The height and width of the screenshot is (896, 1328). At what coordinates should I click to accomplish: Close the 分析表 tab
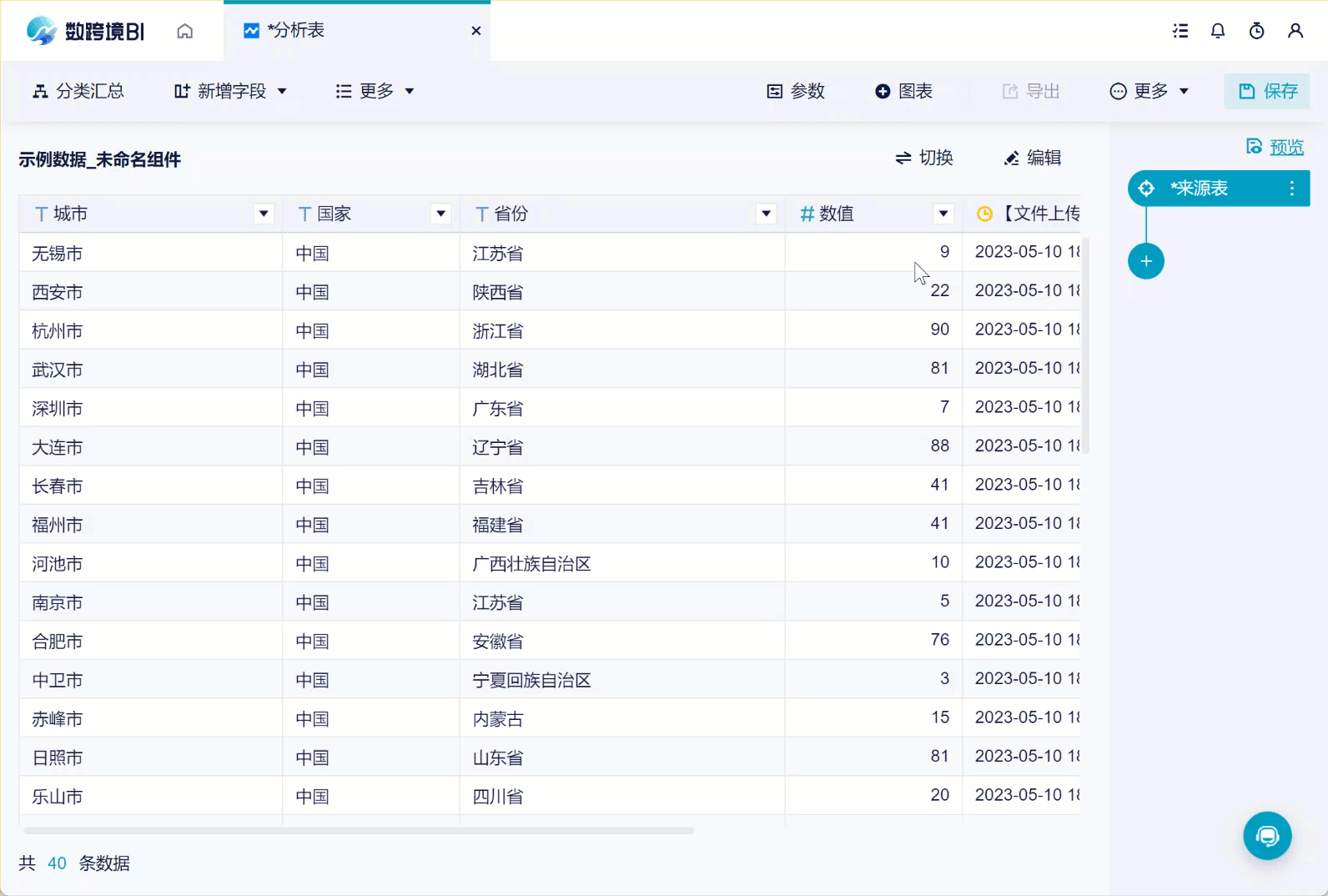click(476, 31)
